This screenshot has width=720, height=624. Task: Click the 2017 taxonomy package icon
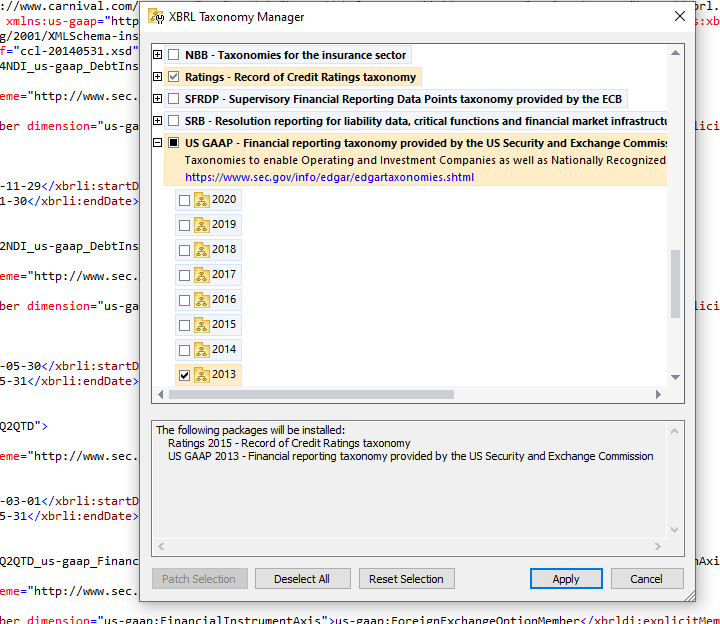click(201, 275)
